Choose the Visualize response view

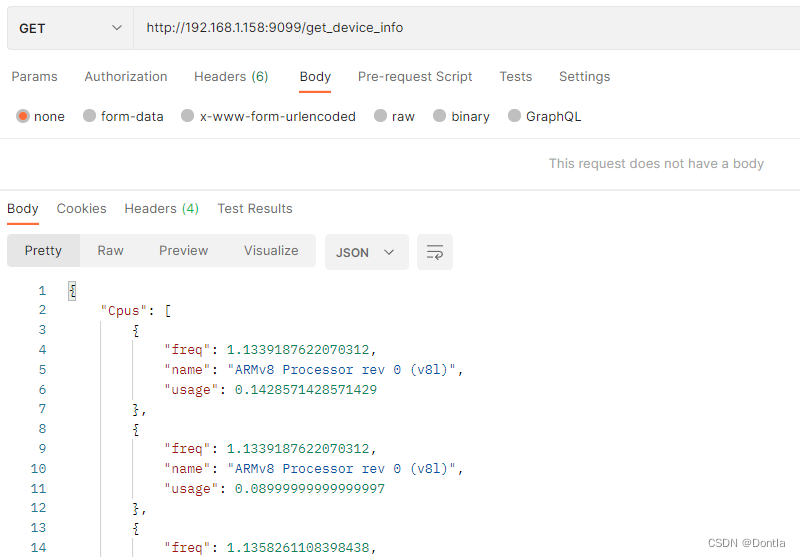coord(271,250)
